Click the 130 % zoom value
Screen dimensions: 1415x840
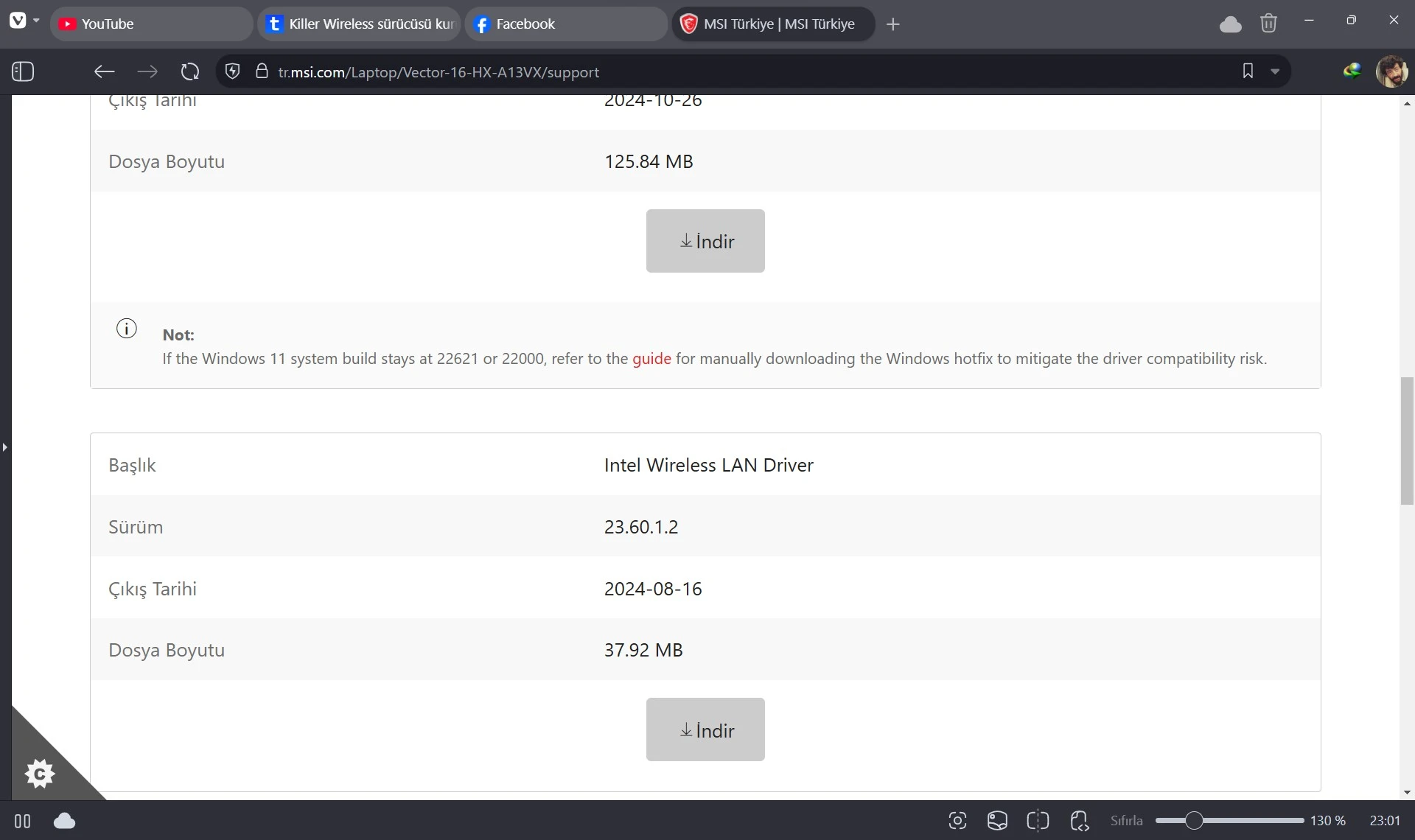1328,821
